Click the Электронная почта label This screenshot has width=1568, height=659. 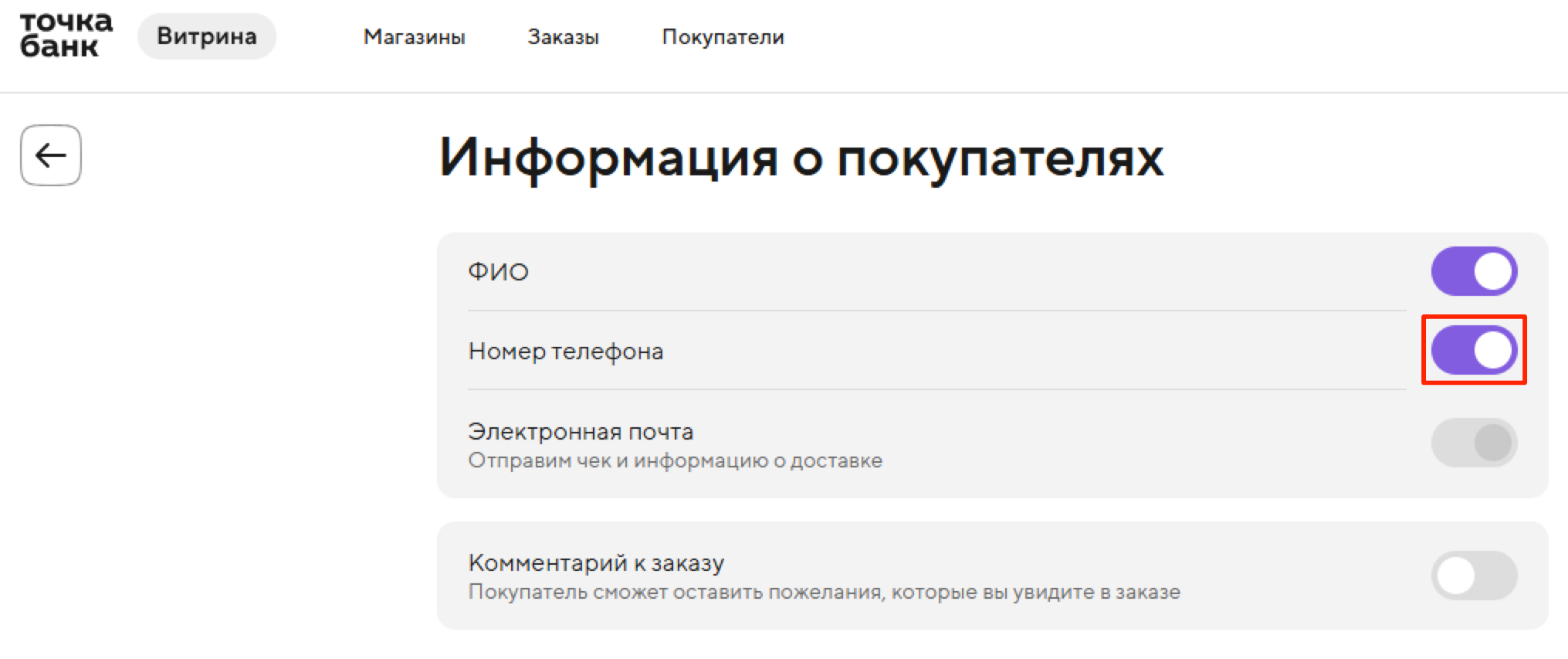[x=581, y=431]
